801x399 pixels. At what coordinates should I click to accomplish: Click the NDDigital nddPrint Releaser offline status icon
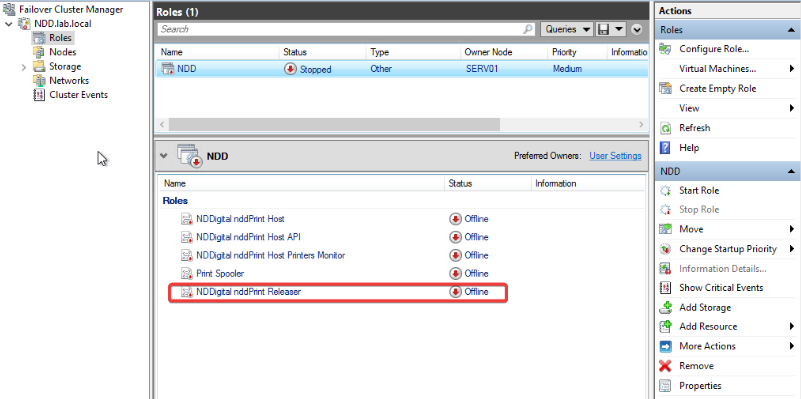[x=455, y=292]
